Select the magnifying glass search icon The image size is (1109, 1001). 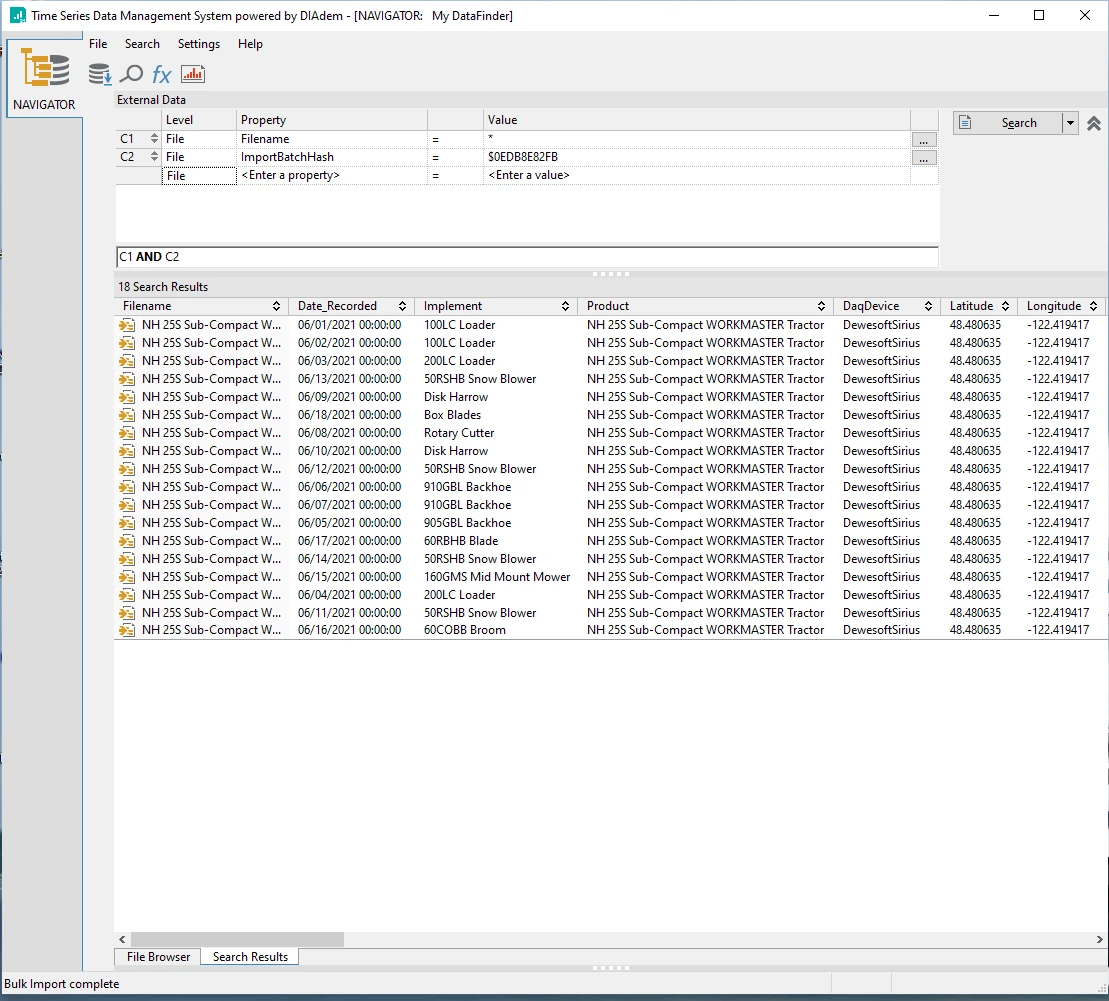click(x=131, y=74)
